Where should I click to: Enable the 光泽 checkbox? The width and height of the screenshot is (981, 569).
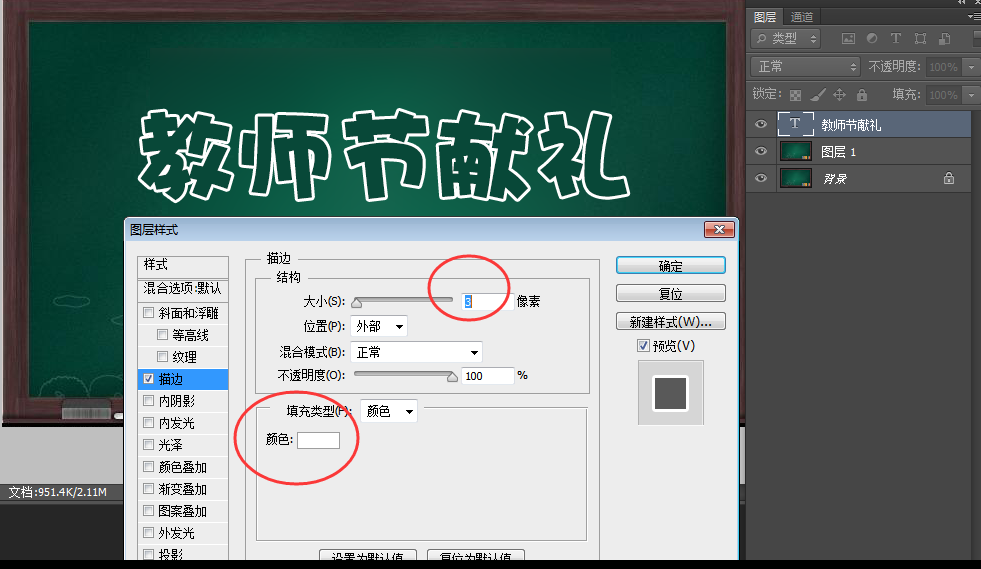148,444
